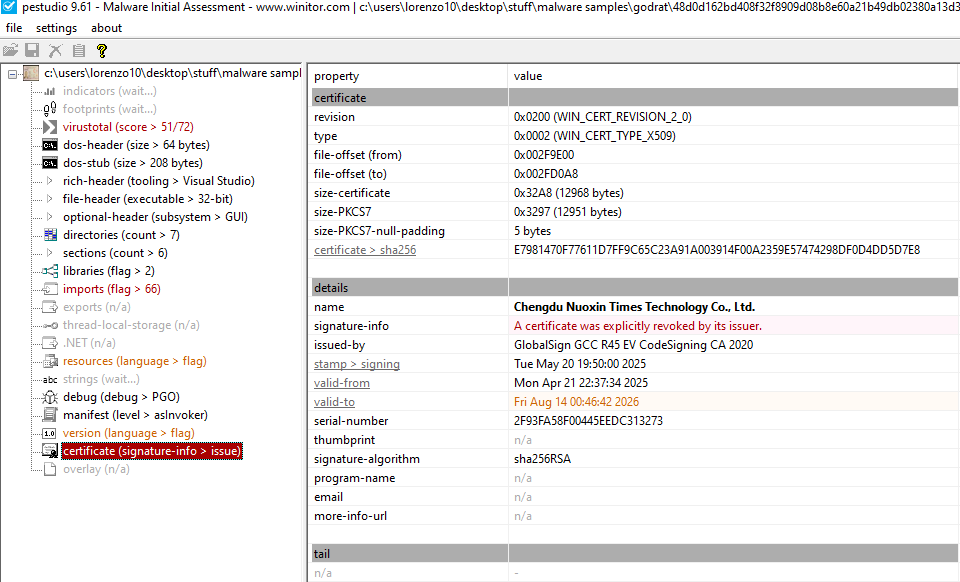Click serial number 2F93FA58F00445EEDC313273

(588, 421)
